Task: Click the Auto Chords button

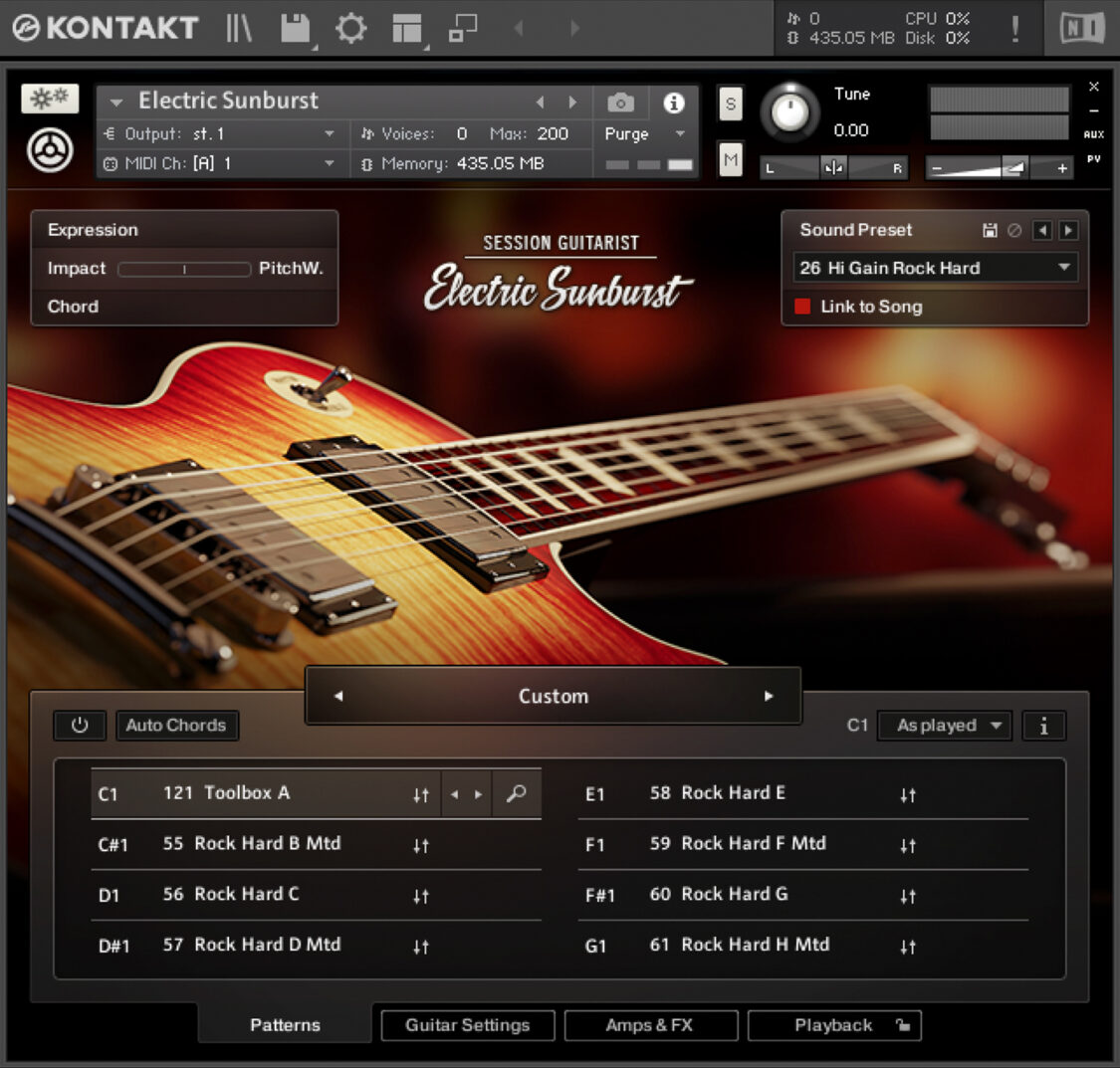Action: pos(176,726)
